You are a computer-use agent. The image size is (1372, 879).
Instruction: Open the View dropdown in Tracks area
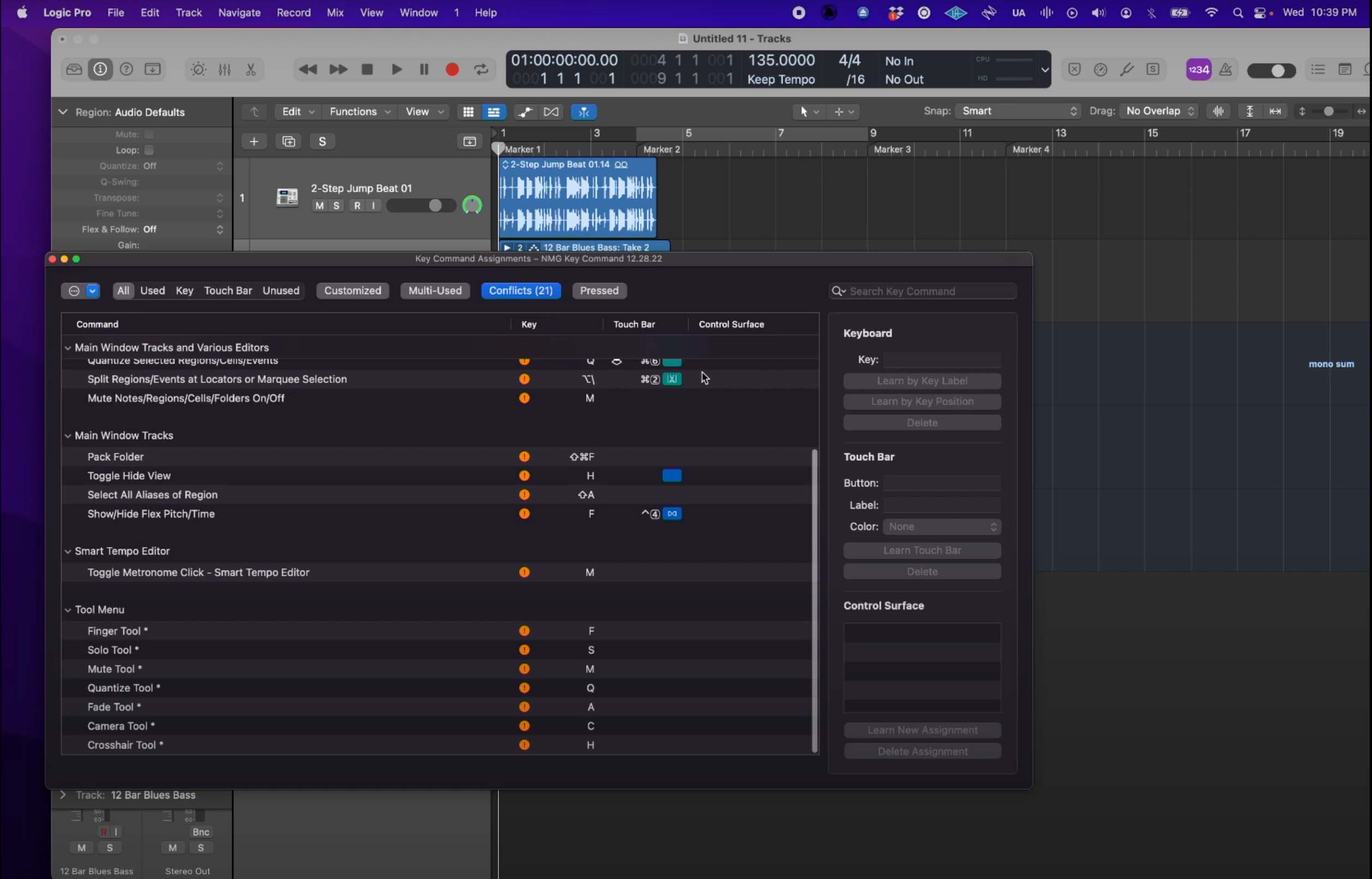(x=425, y=112)
